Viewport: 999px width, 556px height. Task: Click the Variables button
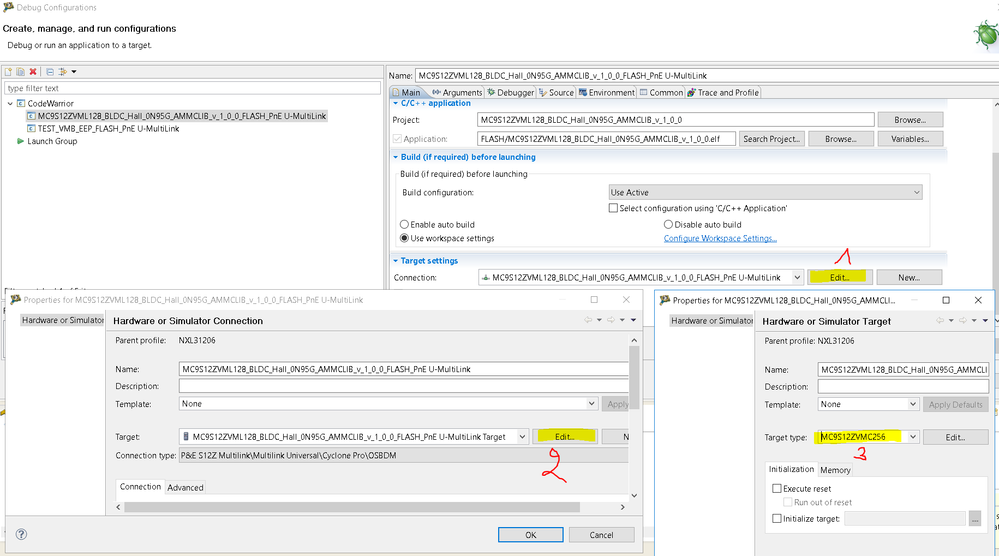(910, 139)
